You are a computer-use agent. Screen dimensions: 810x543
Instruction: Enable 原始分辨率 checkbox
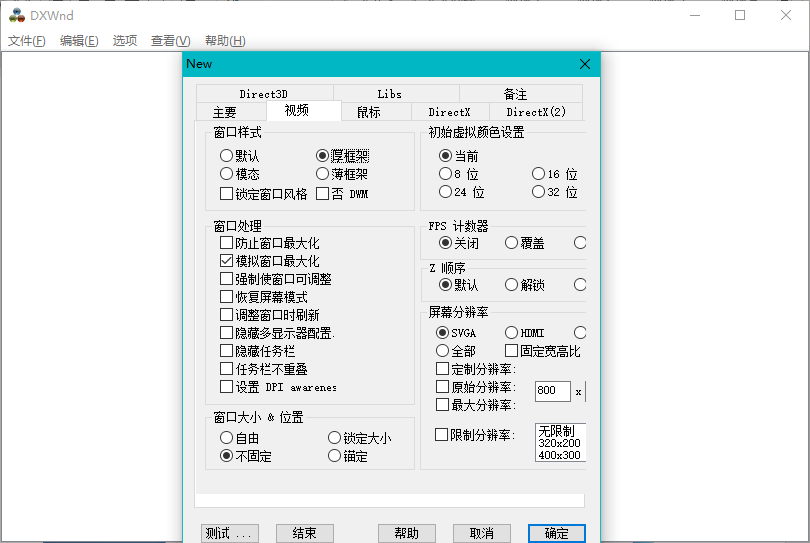point(442,387)
